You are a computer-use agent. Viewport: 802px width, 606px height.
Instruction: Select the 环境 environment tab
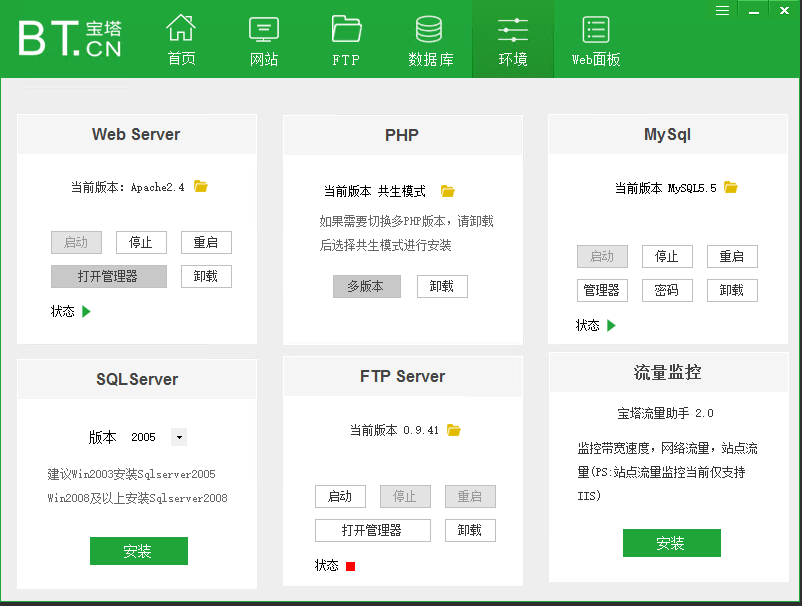coord(513,39)
